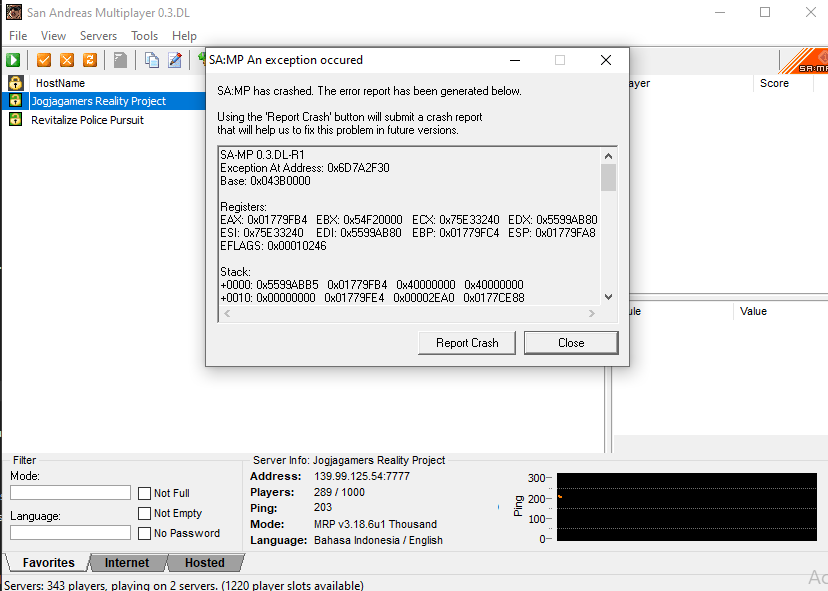
Task: Click the Bahasa Indonesia / English language value
Action: 378,540
